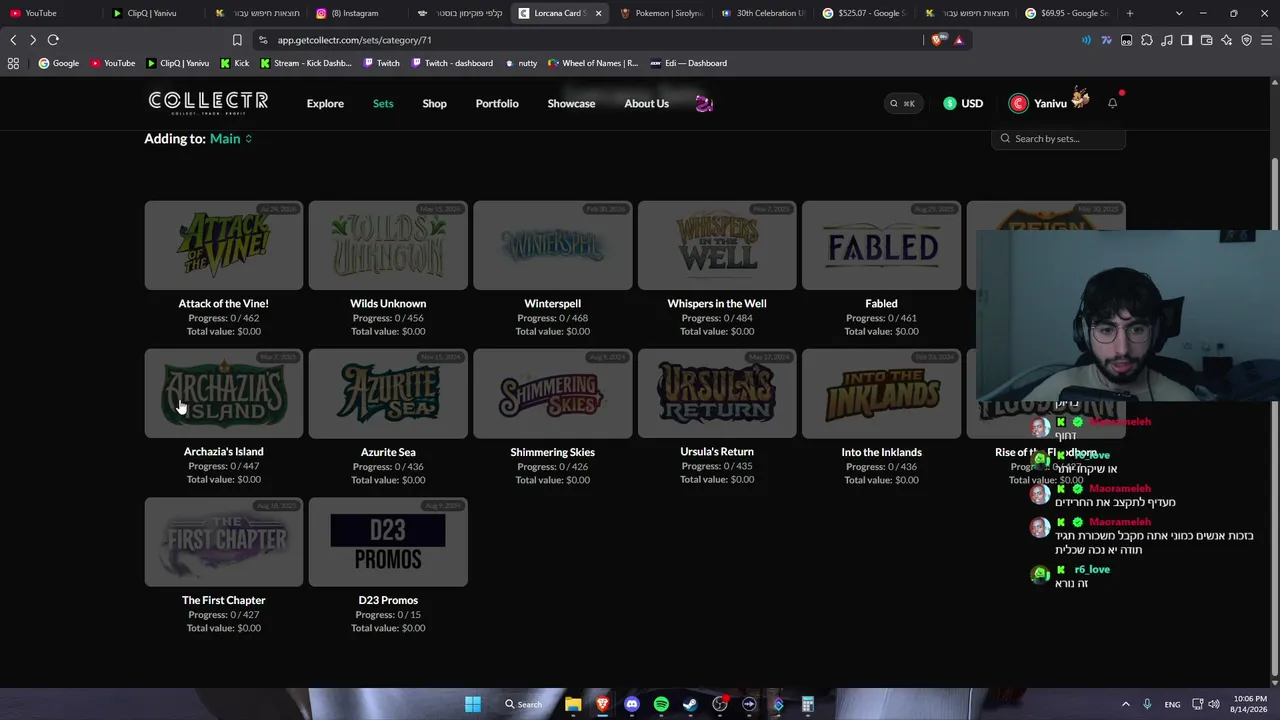The height and width of the screenshot is (720, 1280).
Task: Open Steam from taskbar
Action: 690,704
